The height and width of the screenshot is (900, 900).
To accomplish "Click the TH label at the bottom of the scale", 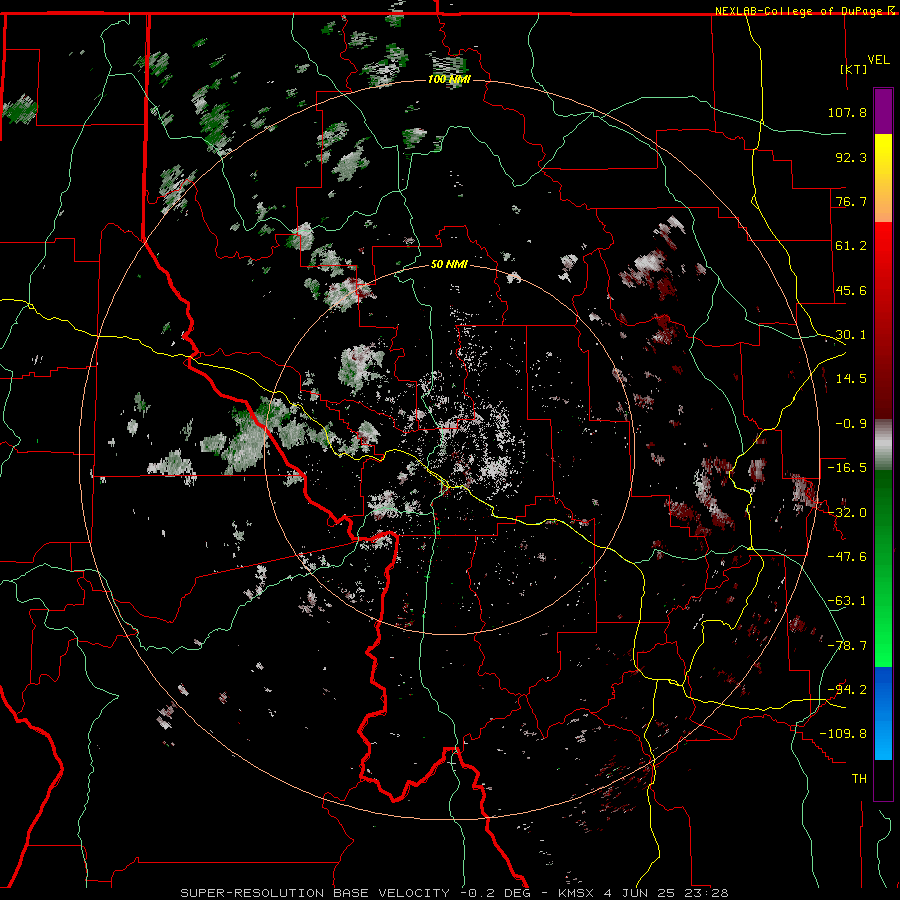I will click(x=859, y=778).
